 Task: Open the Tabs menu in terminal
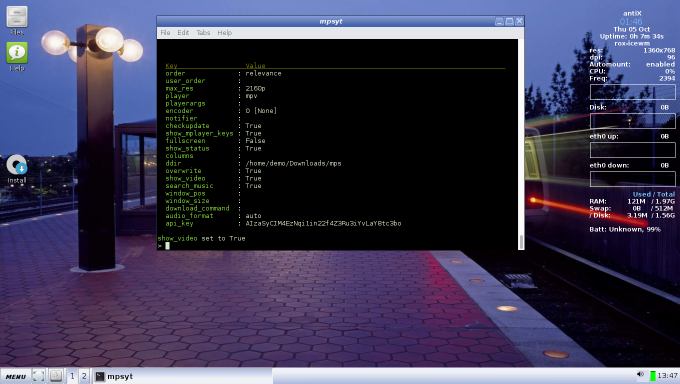pos(203,33)
